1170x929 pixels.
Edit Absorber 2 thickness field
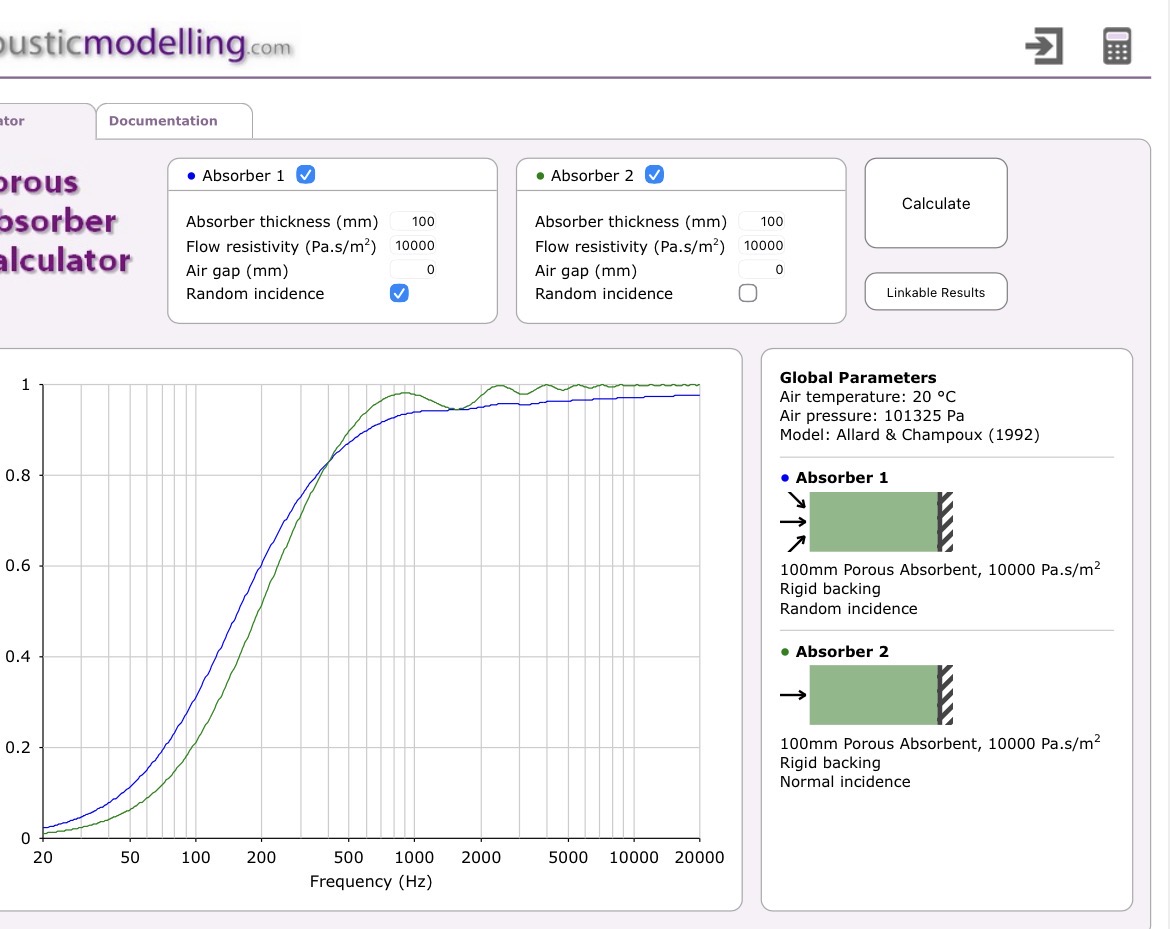click(x=762, y=222)
